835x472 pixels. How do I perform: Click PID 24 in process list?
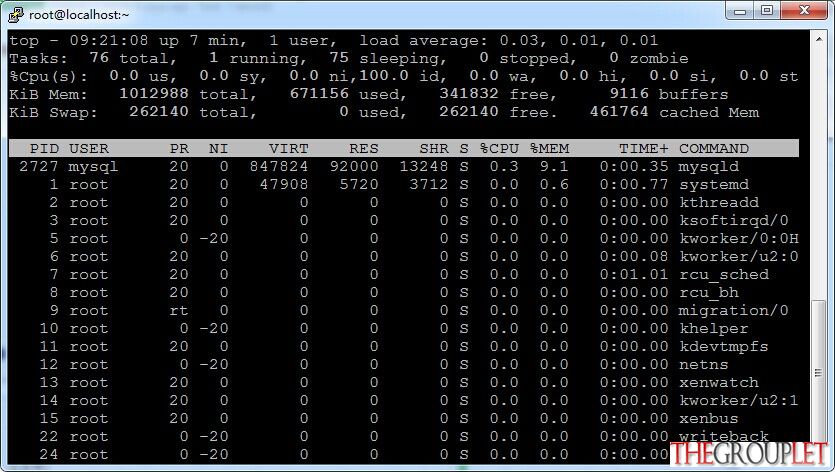[x=49, y=455]
